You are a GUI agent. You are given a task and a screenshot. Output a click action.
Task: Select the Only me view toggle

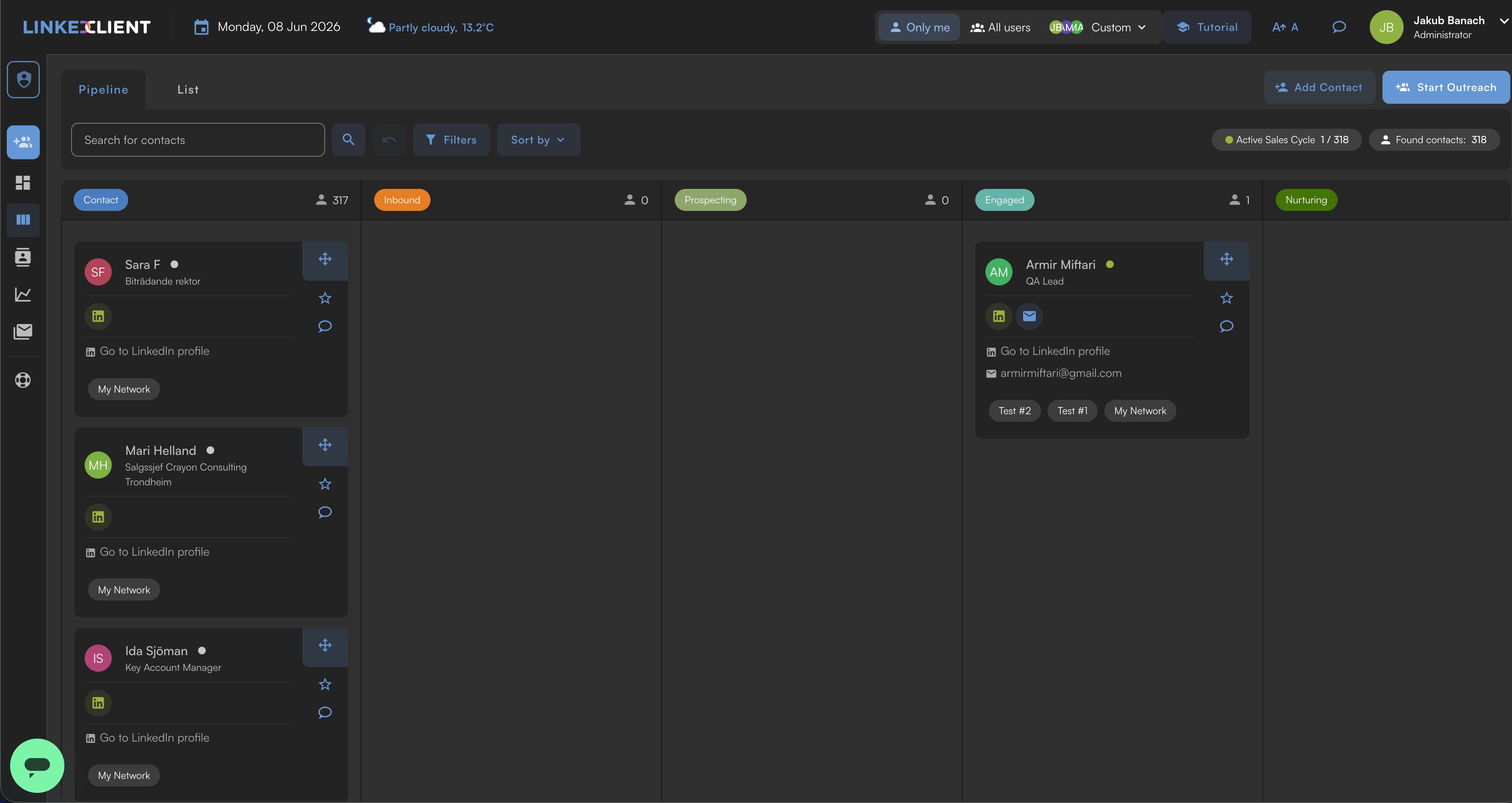[919, 27]
